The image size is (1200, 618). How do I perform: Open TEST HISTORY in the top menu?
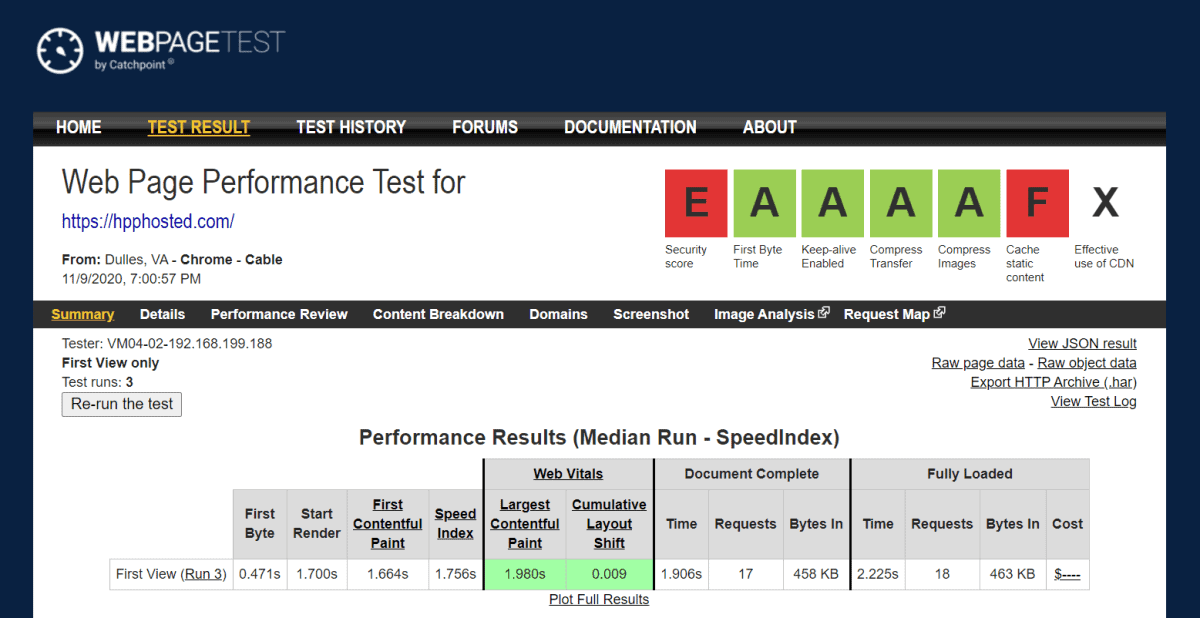351,127
